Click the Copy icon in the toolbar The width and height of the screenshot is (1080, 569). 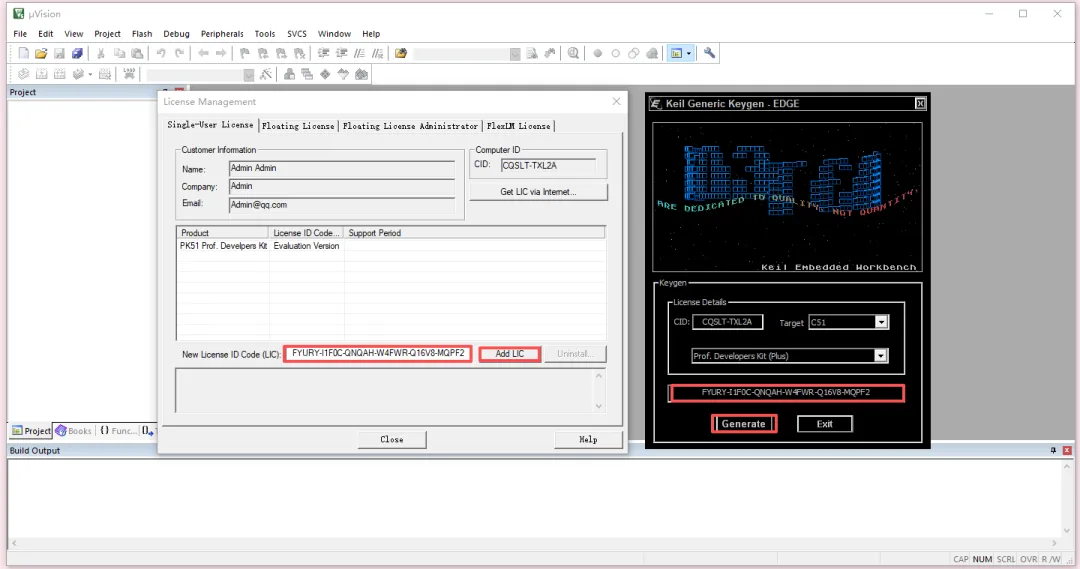[119, 53]
